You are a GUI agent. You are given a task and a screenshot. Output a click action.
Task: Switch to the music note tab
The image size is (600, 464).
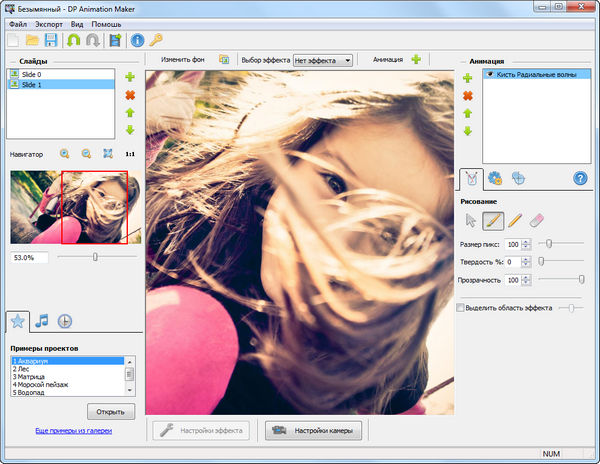42,321
